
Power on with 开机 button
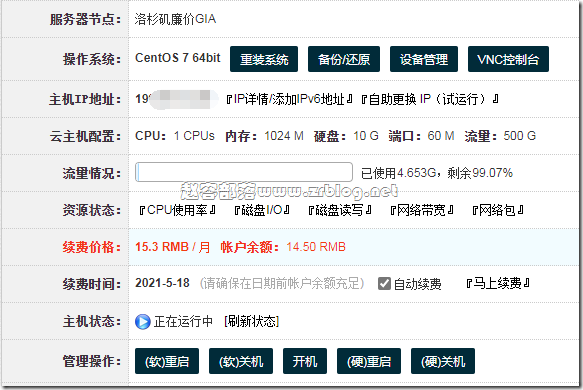coord(305,361)
